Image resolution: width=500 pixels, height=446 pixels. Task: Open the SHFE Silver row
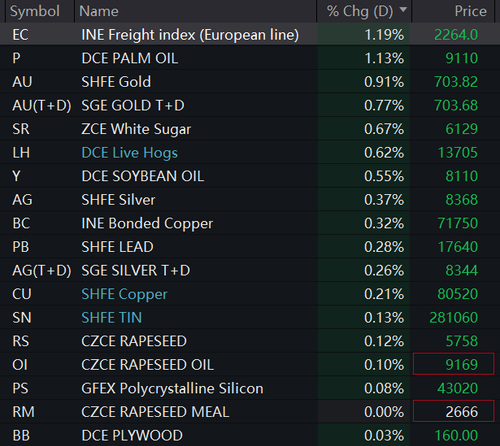118,200
